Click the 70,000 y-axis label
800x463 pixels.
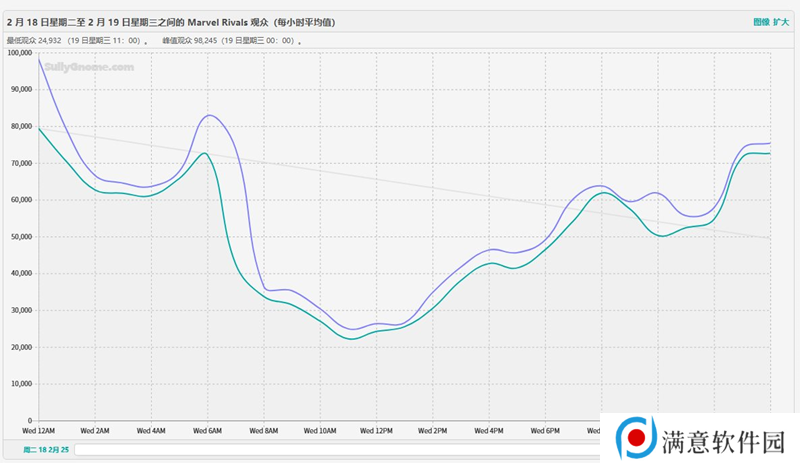click(21, 163)
